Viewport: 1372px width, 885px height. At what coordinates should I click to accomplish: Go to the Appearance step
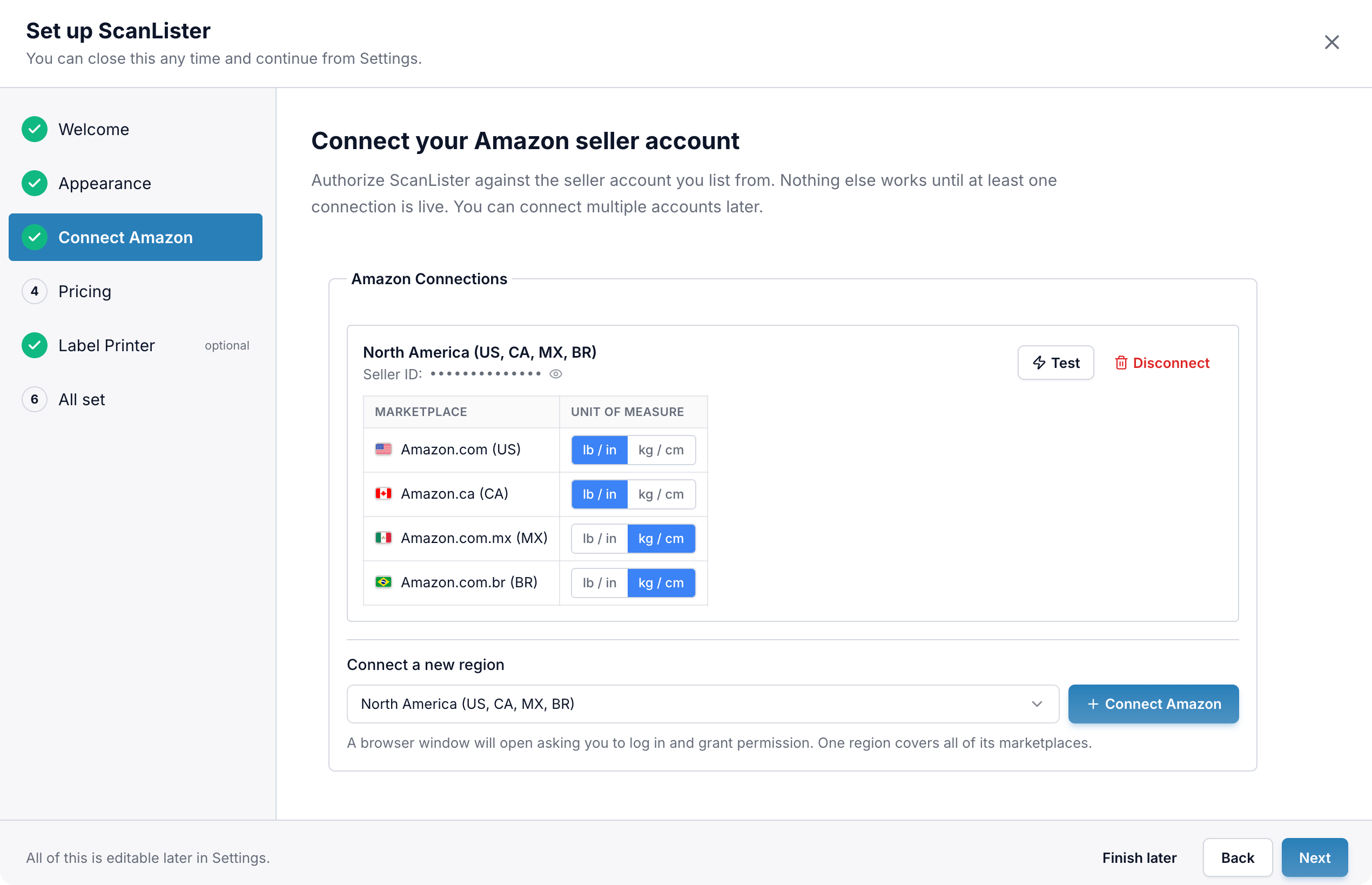tap(136, 183)
